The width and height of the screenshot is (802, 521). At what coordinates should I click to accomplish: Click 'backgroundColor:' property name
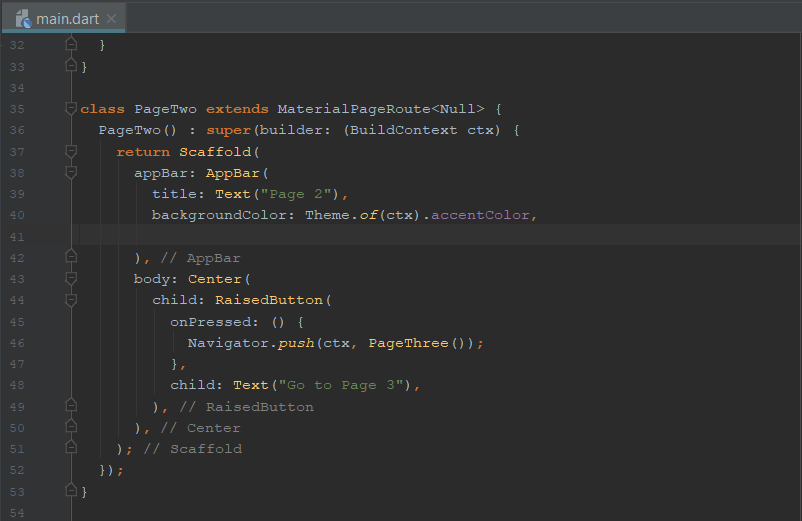pos(224,215)
